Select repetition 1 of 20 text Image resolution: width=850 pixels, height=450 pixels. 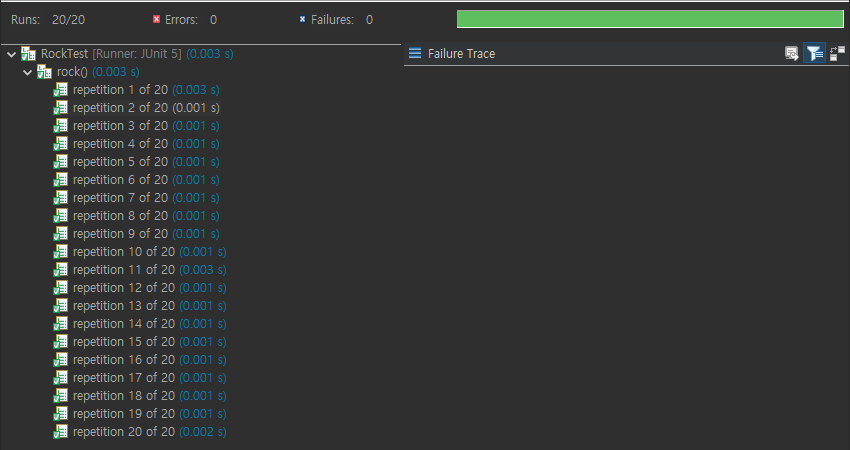pos(120,89)
